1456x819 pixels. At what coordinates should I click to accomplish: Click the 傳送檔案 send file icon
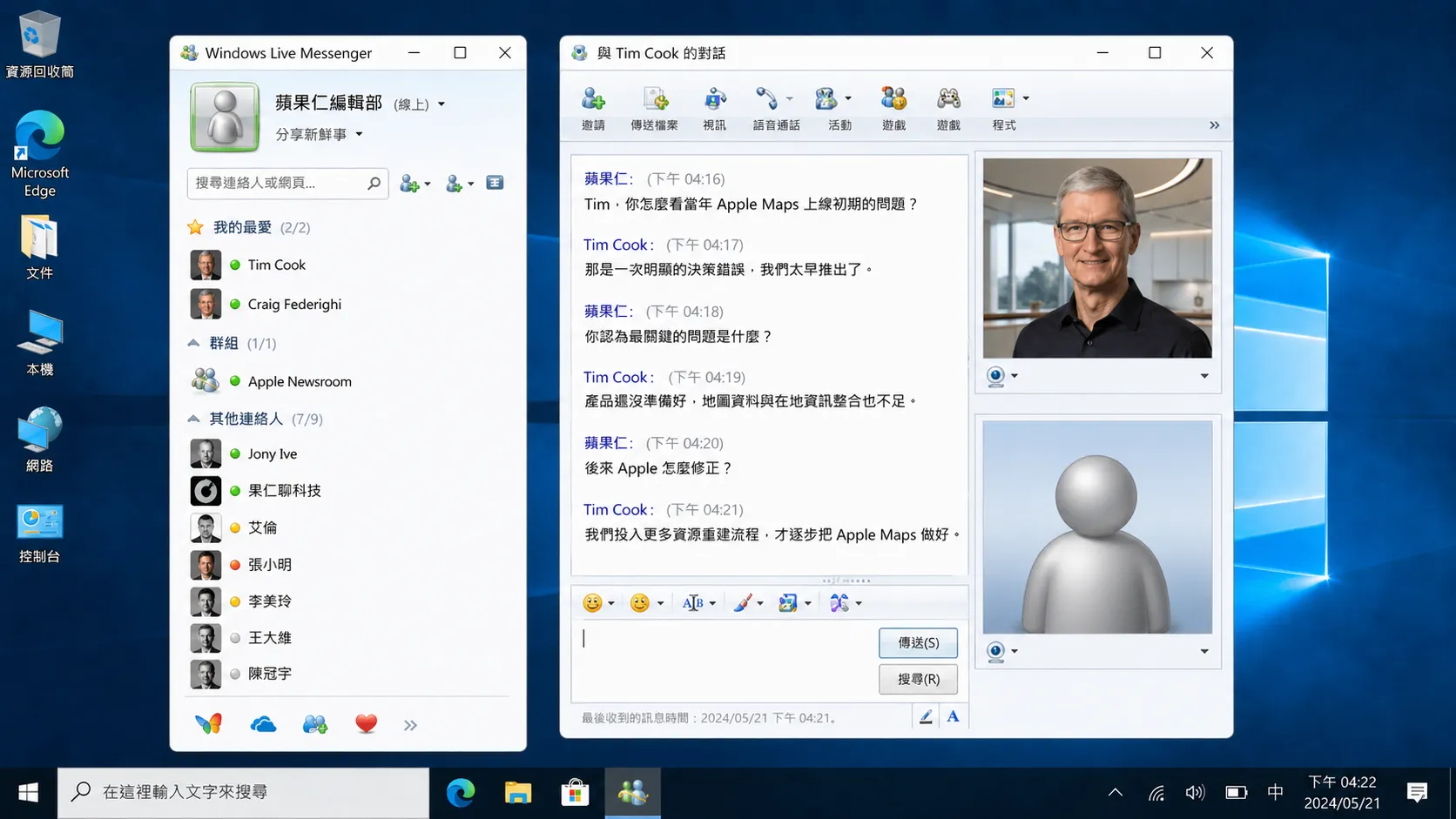point(655,99)
